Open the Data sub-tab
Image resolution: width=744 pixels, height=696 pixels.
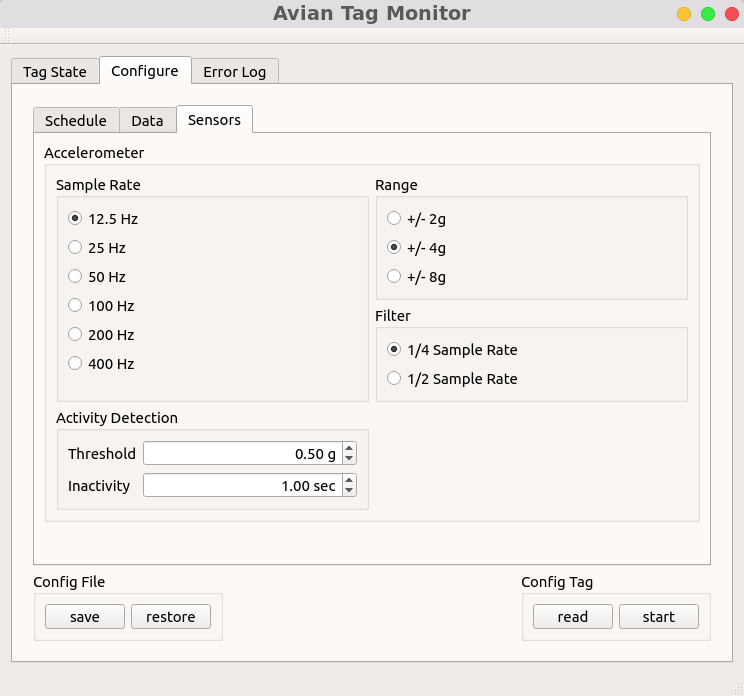(x=147, y=121)
